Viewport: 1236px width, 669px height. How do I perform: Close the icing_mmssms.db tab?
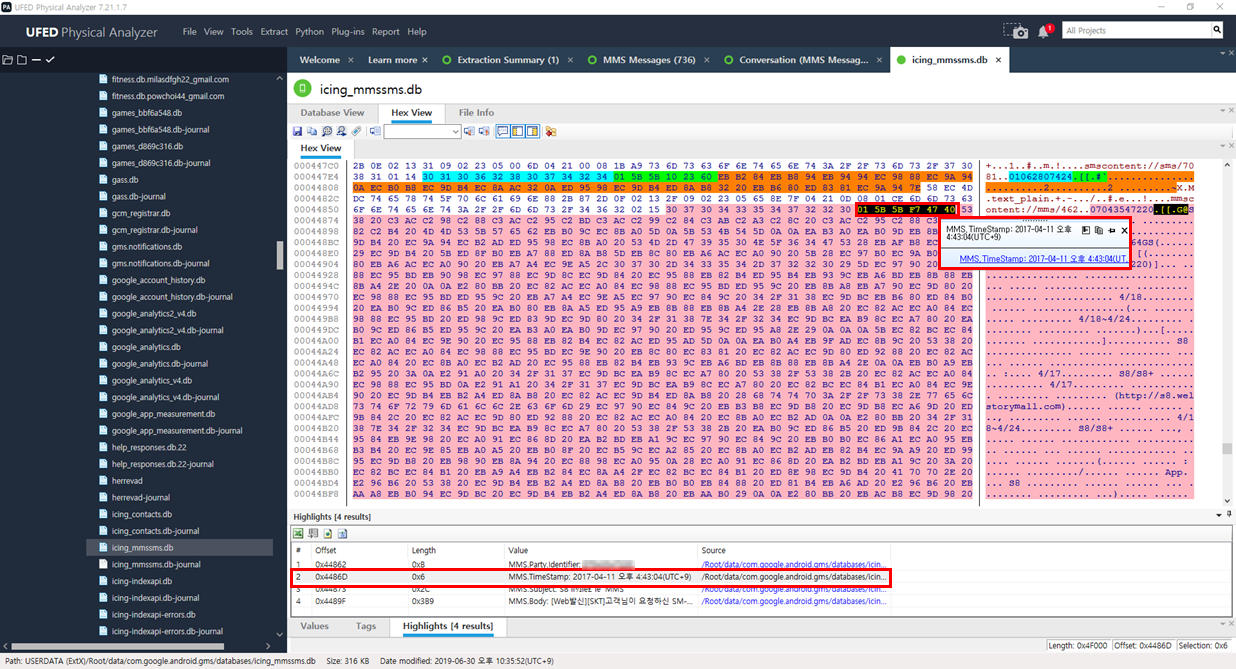click(x=998, y=60)
